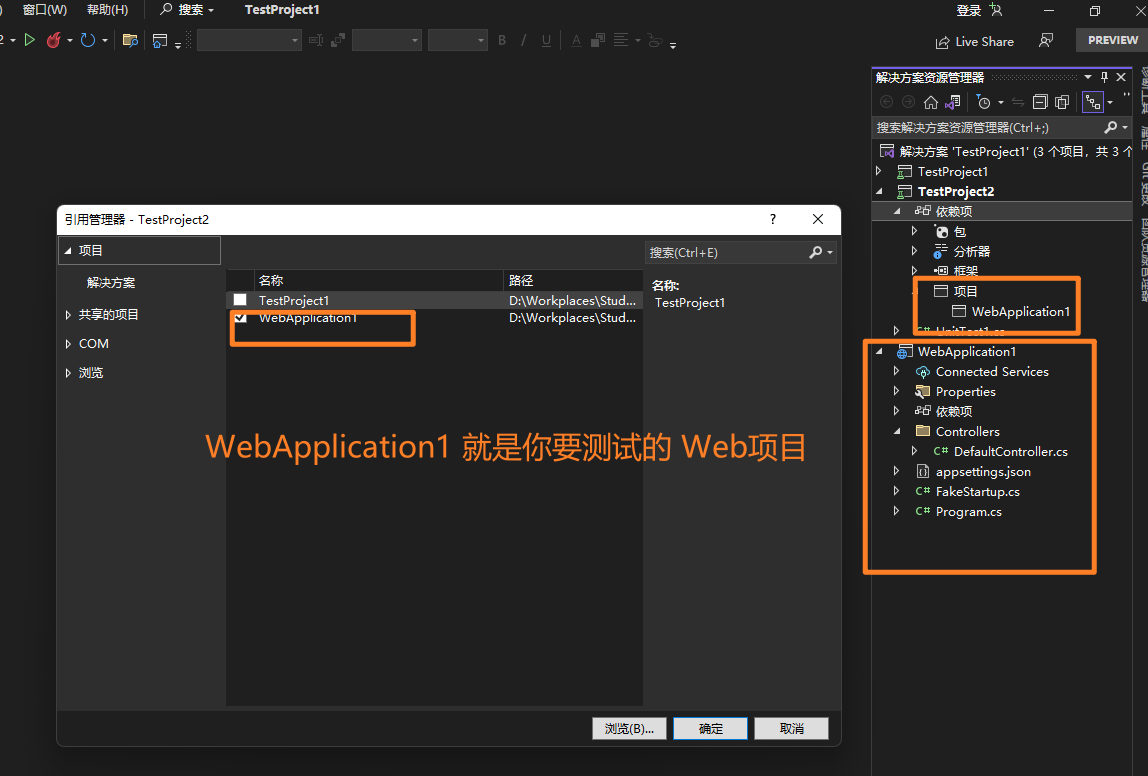Open the send feedback icon beside Live Share
Viewport: 1148px width, 776px height.
click(x=1046, y=41)
